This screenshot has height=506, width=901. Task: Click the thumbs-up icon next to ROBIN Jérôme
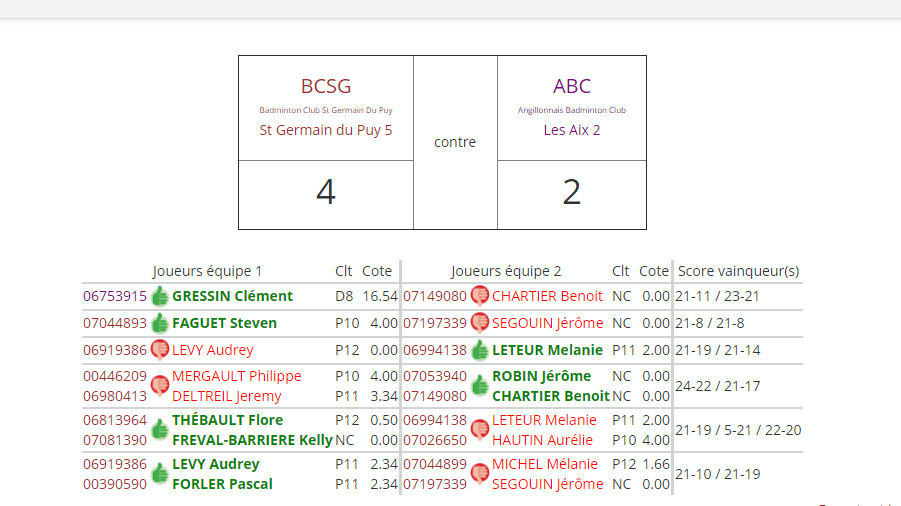480,386
